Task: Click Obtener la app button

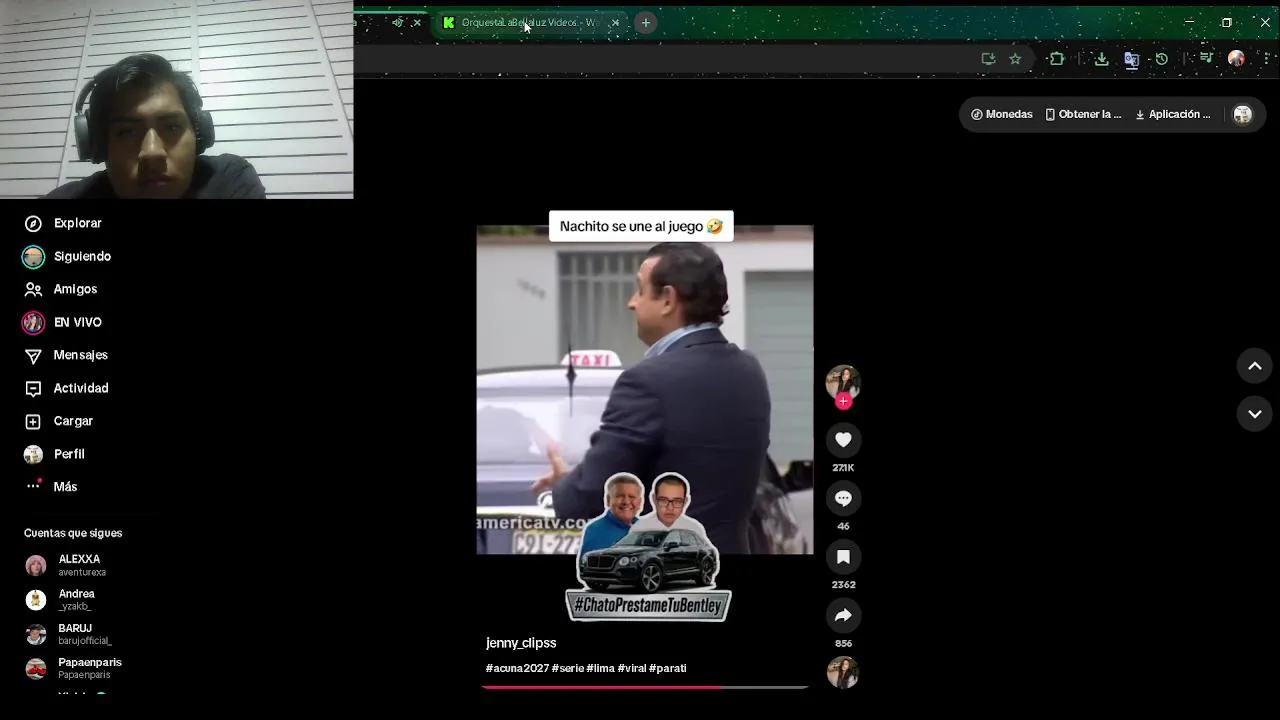Action: [1084, 114]
